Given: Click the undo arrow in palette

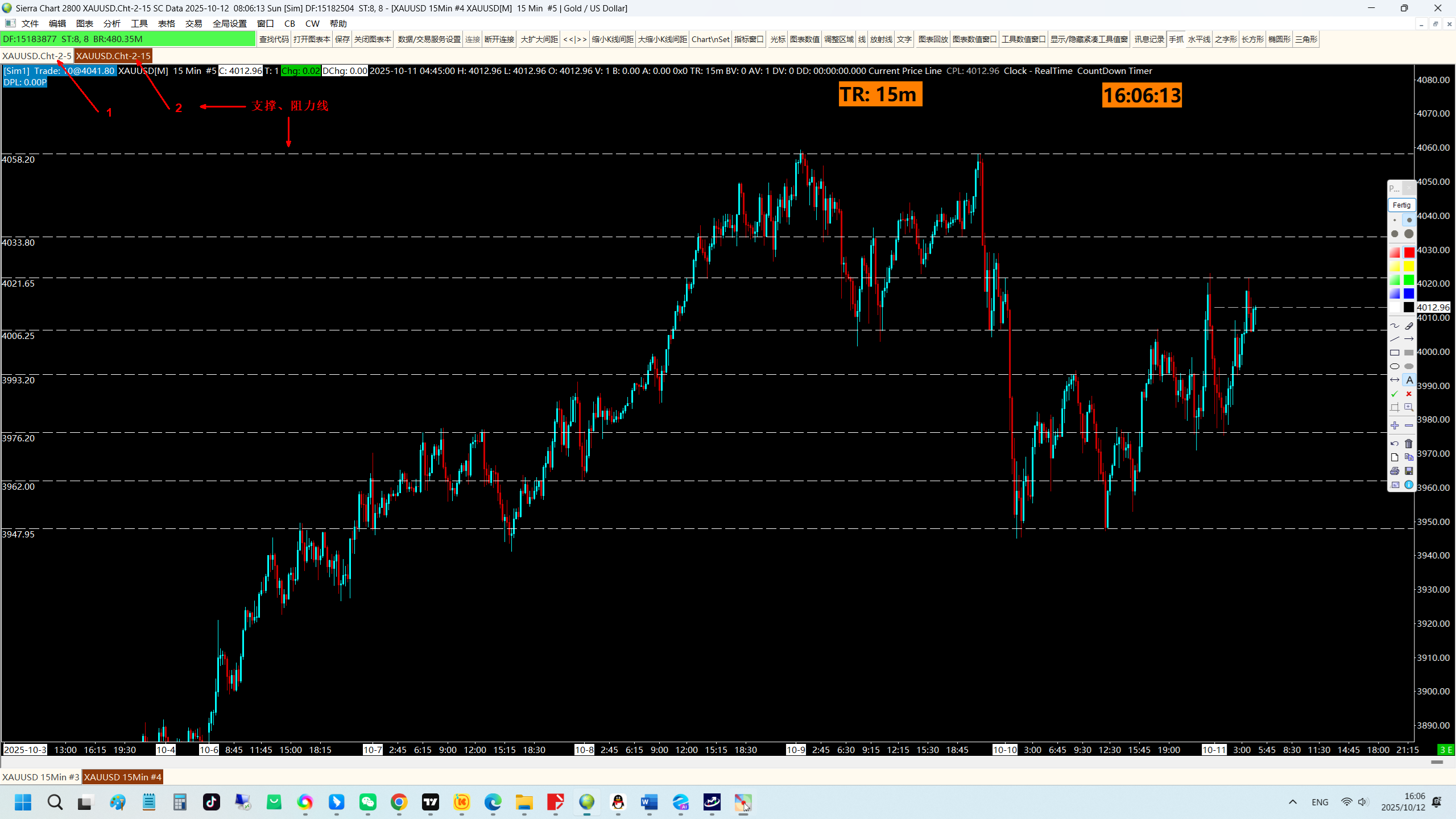Looking at the screenshot, I should tap(1395, 444).
